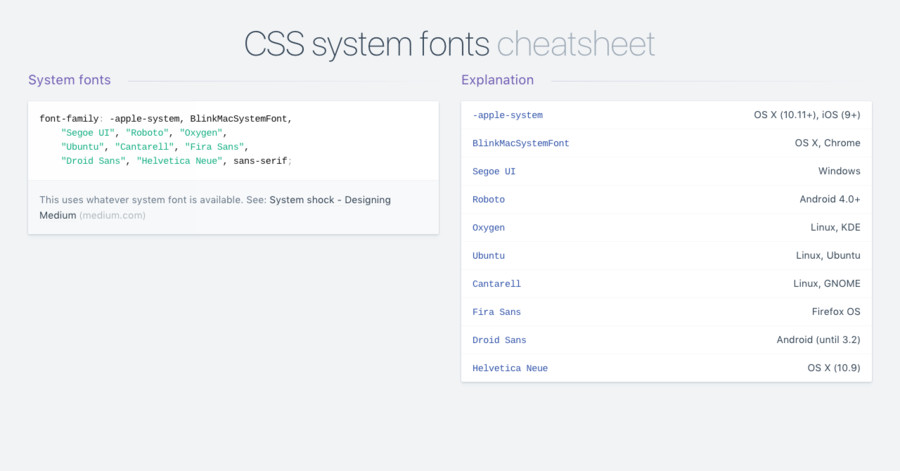Click the 'Windows' description text
This screenshot has height=471, width=900.
tap(839, 171)
